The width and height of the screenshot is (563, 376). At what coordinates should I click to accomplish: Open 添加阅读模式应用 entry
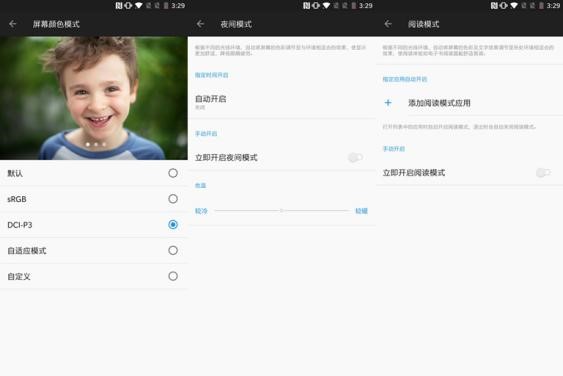(469, 103)
